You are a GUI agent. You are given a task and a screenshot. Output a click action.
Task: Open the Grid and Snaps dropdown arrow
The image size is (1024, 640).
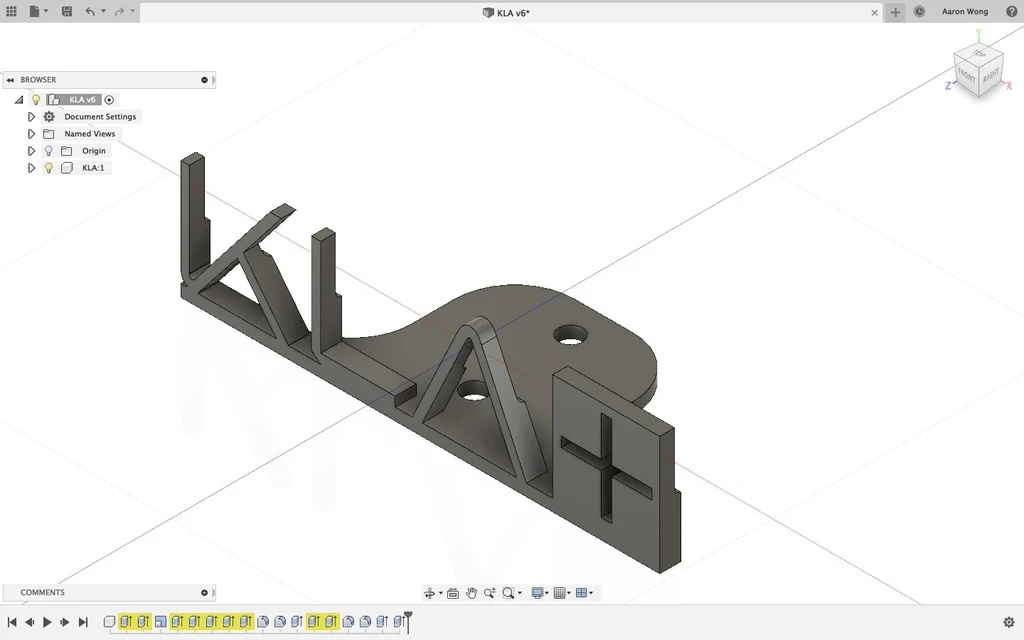[x=569, y=593]
